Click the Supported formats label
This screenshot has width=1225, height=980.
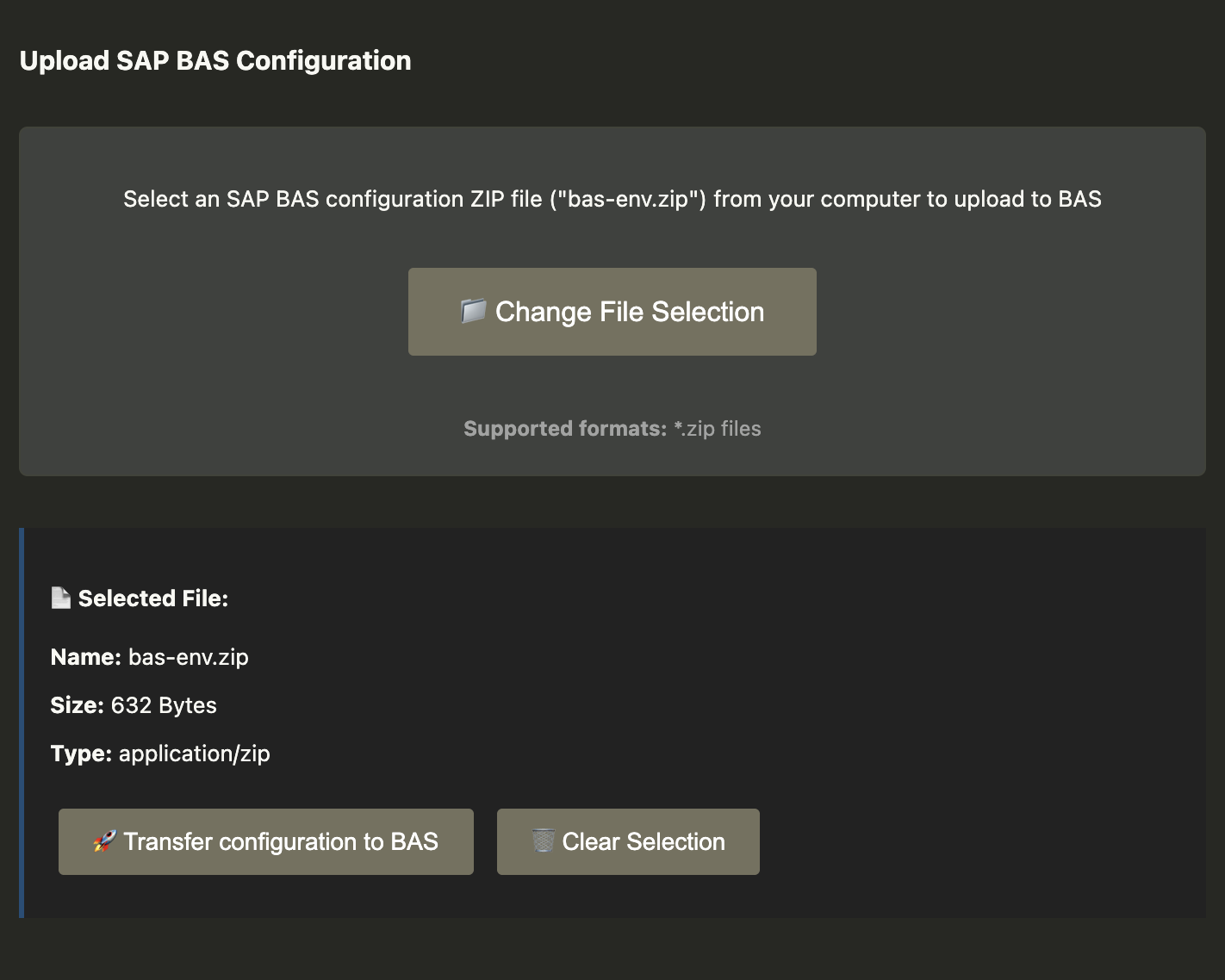point(565,429)
